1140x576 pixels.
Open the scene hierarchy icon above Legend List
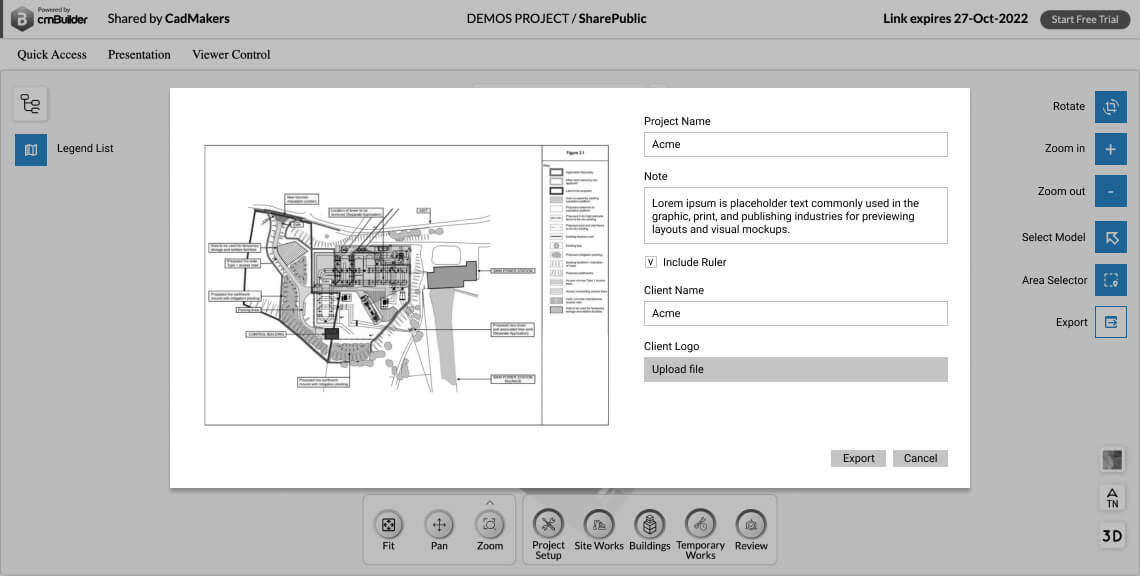click(x=30, y=103)
